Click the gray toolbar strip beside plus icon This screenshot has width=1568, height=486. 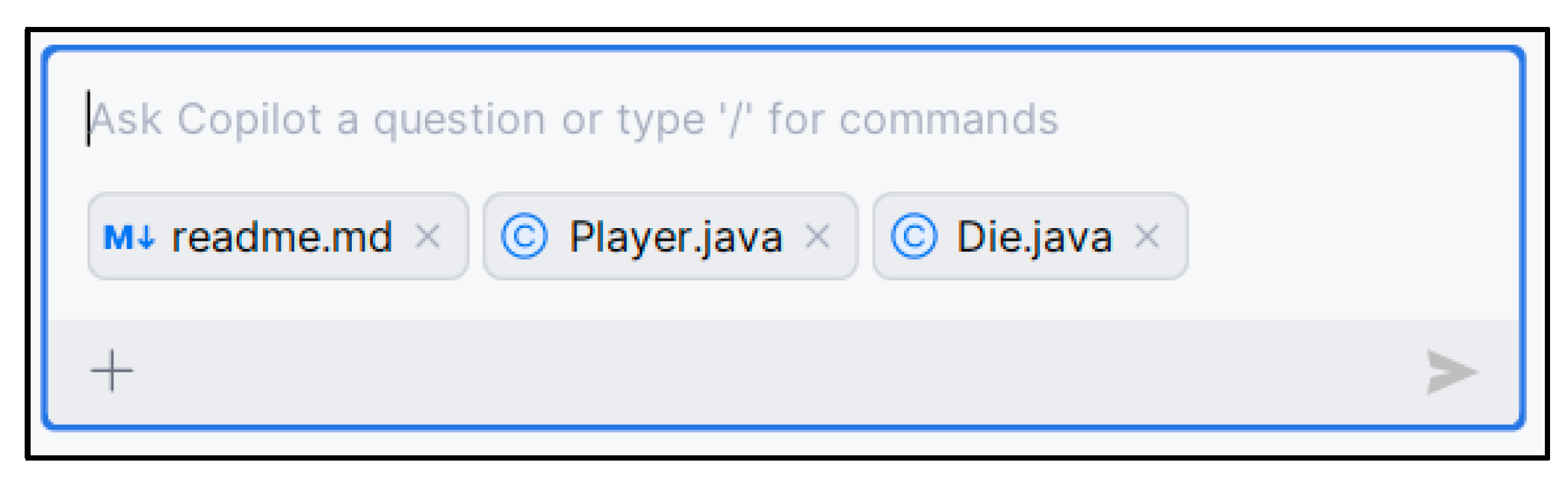tap(747, 372)
